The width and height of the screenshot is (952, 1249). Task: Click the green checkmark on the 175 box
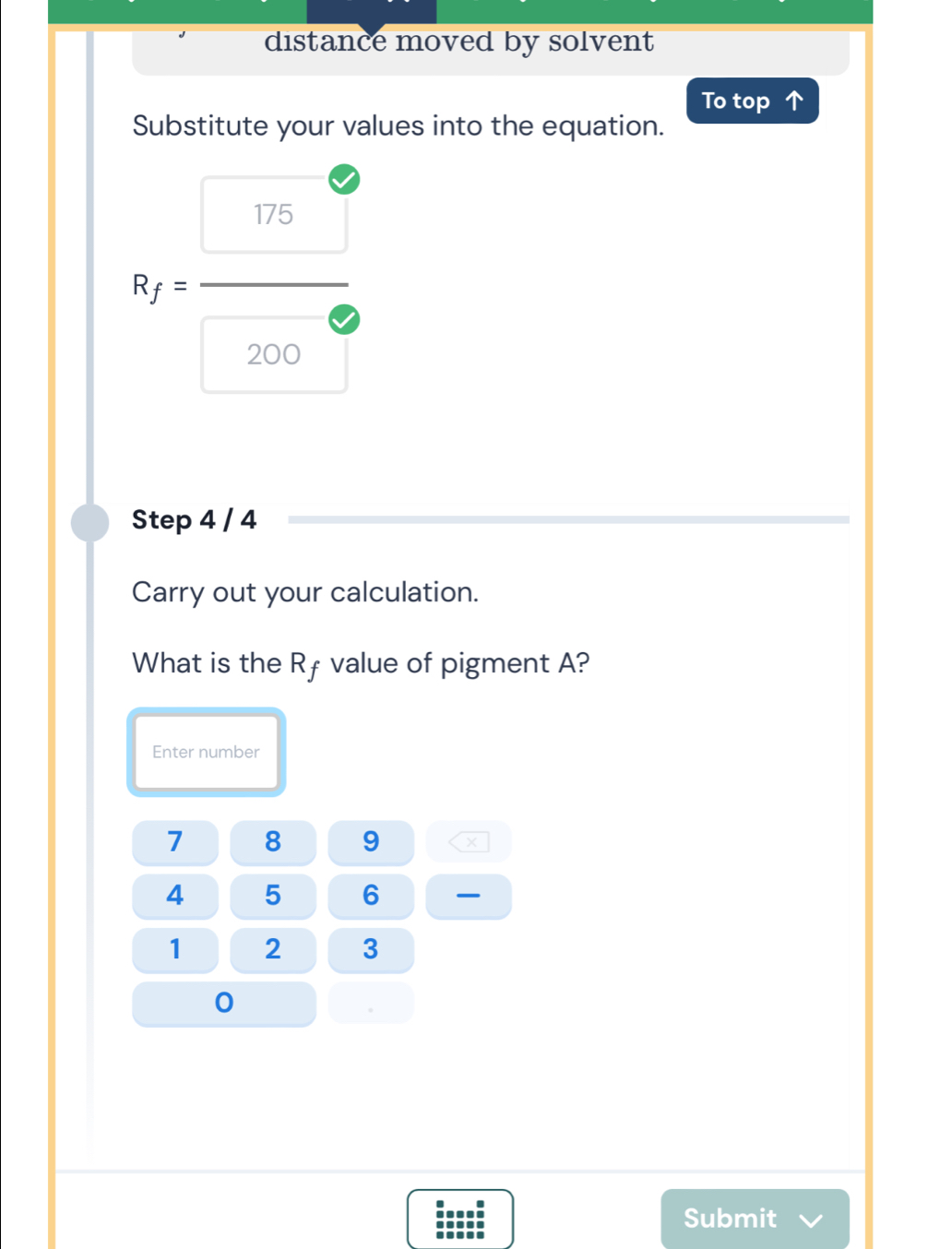pos(345,180)
